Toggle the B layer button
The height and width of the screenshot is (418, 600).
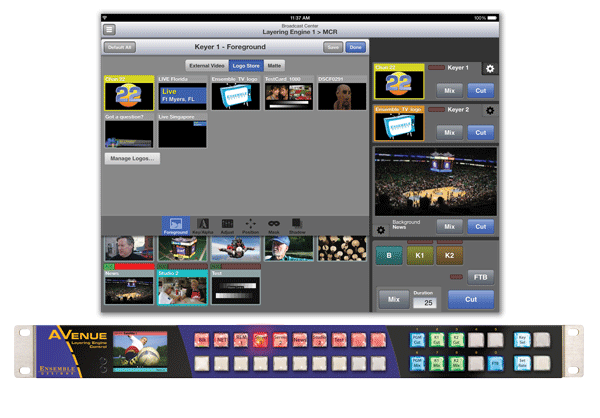click(389, 255)
